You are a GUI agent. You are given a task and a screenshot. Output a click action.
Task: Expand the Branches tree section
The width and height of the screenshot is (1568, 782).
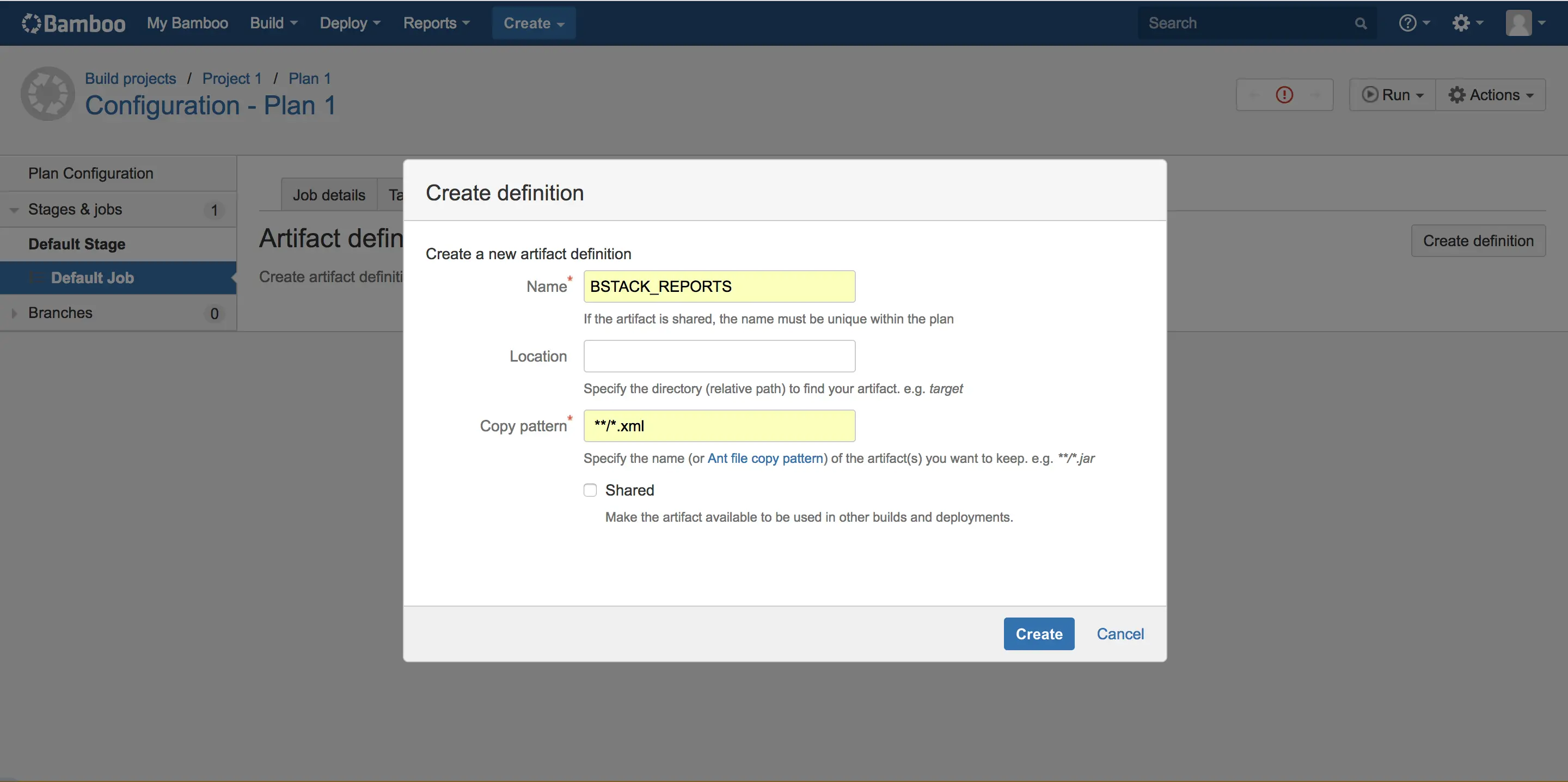[14, 313]
